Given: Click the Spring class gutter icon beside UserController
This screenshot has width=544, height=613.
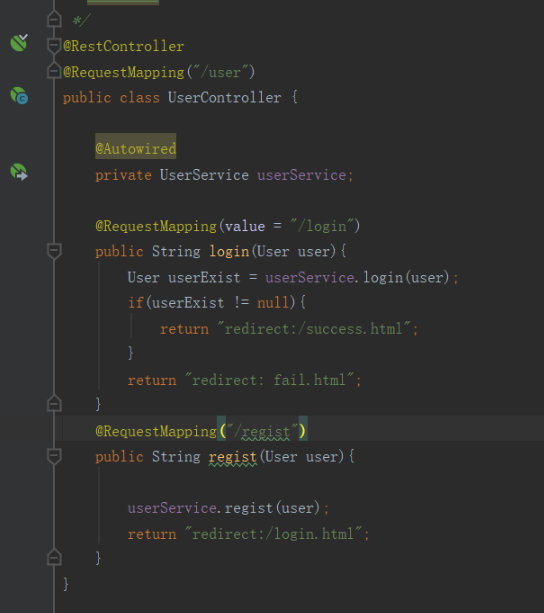Looking at the screenshot, I should point(19,95).
